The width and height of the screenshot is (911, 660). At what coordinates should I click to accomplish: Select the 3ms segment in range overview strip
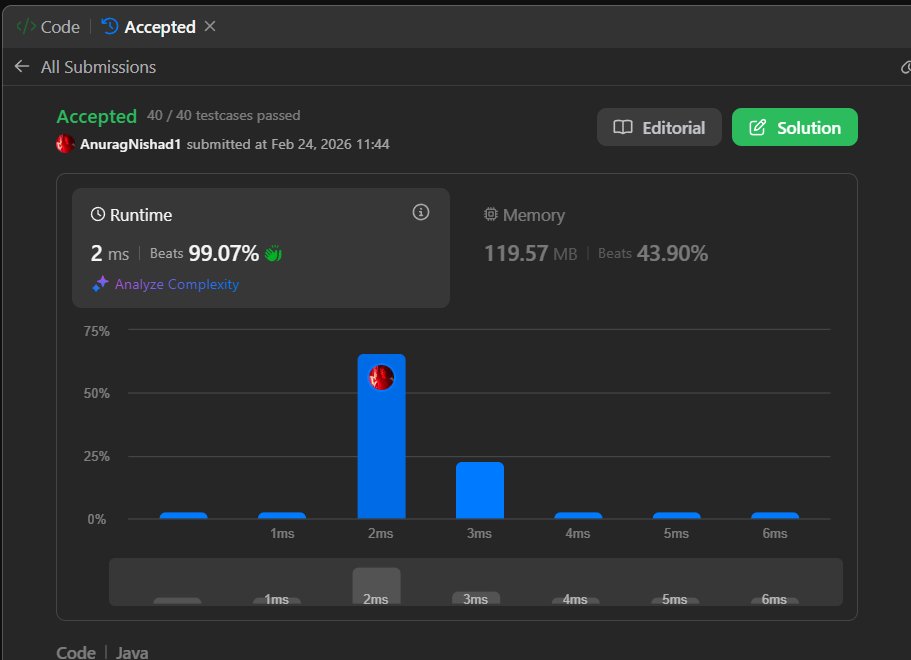click(476, 598)
